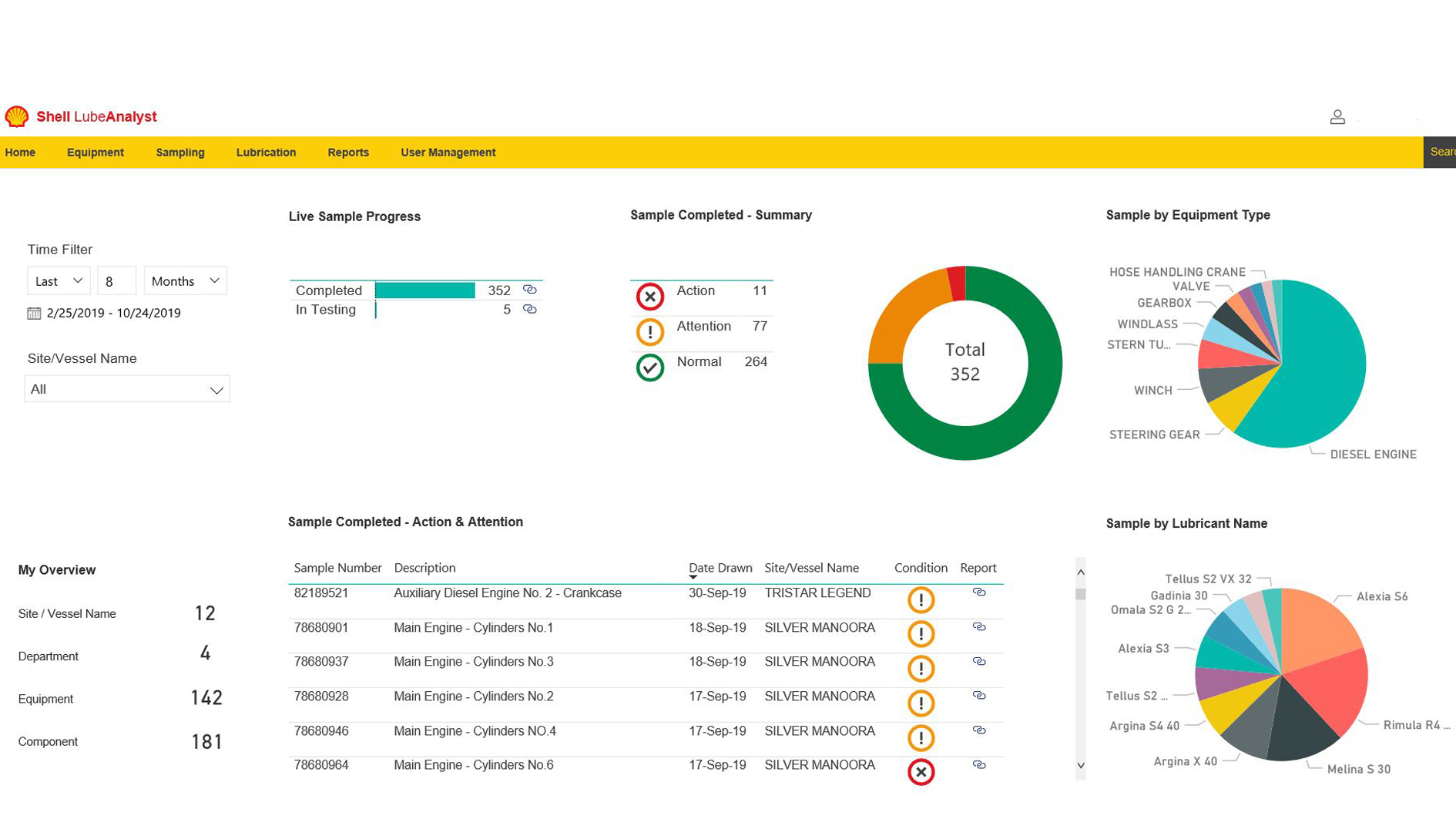Click attention condition icon for sample 82189521
Viewport: 1456px width, 819px height.
(x=921, y=600)
